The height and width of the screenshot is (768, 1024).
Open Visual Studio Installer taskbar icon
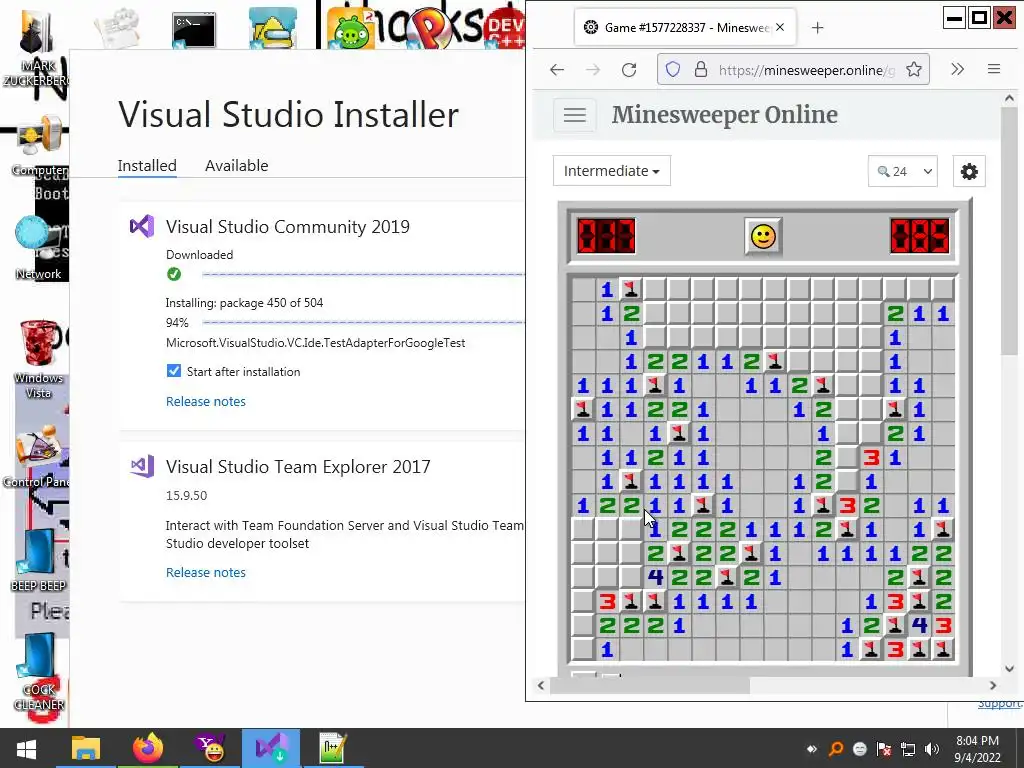pyautogui.click(x=271, y=748)
